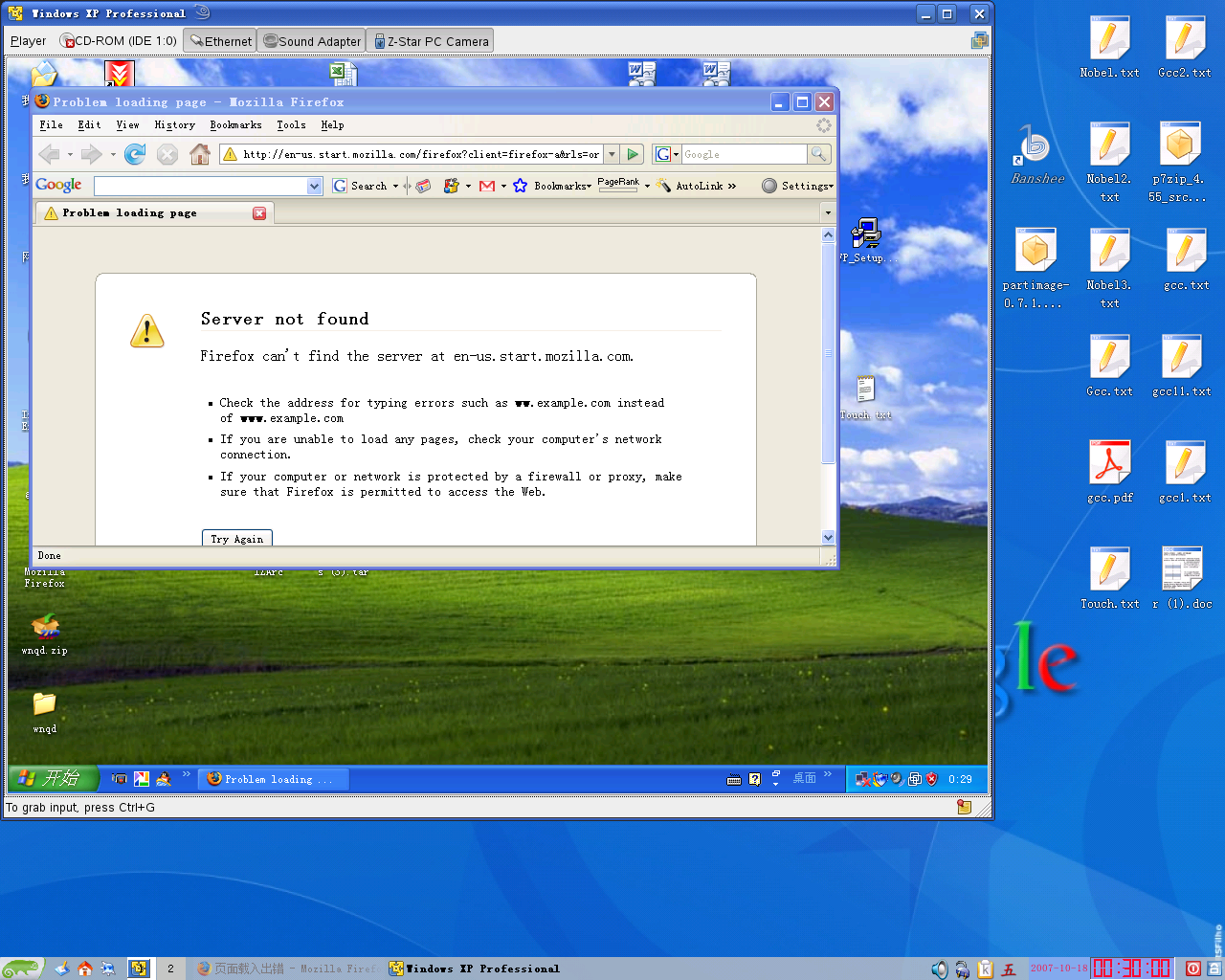Open the gcc.pdf desktop file
The height and width of the screenshot is (980, 1225).
click(1109, 472)
